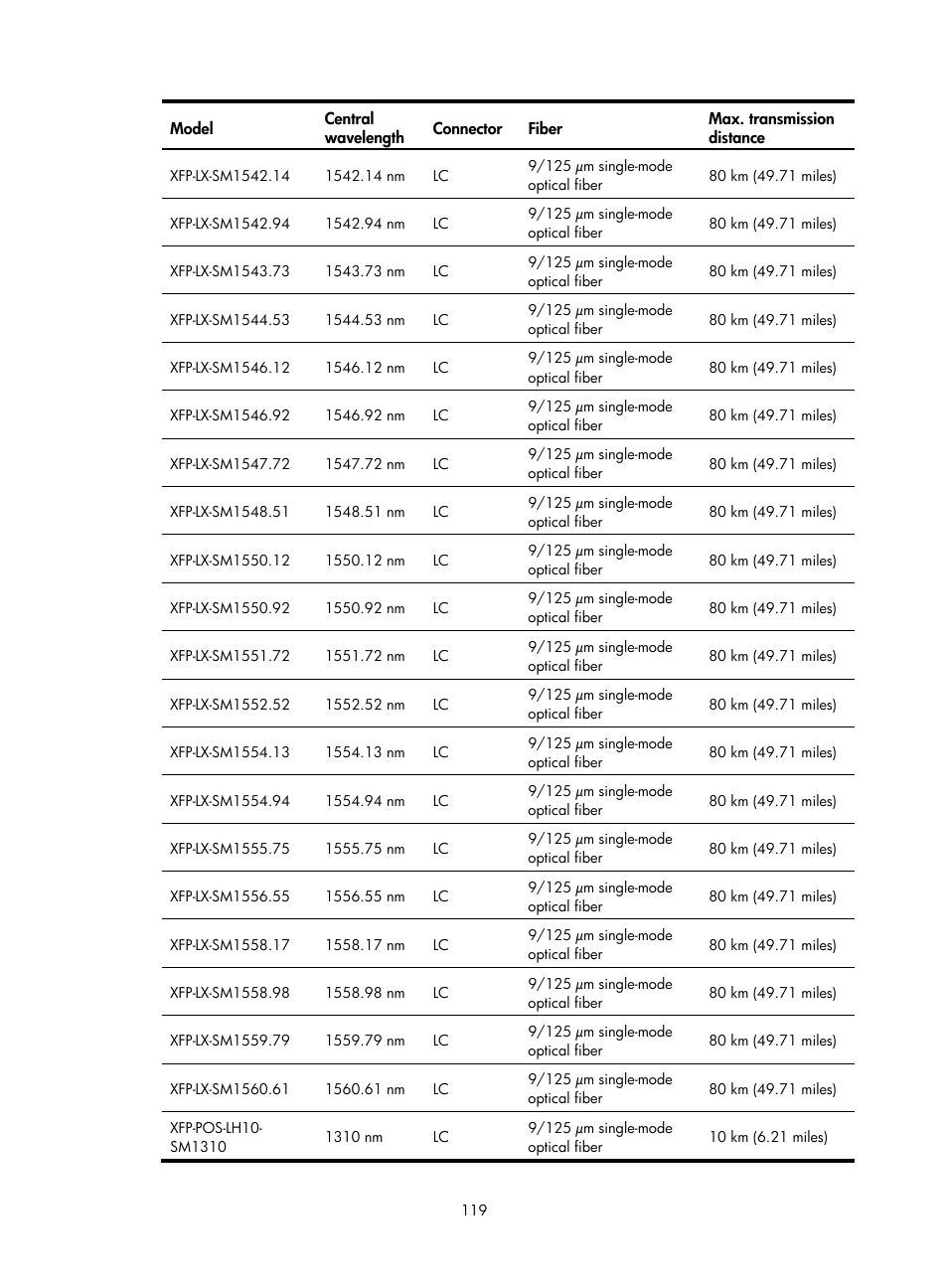The width and height of the screenshot is (948, 1288).
Task: Click the Connector column header
Action: pos(467,128)
